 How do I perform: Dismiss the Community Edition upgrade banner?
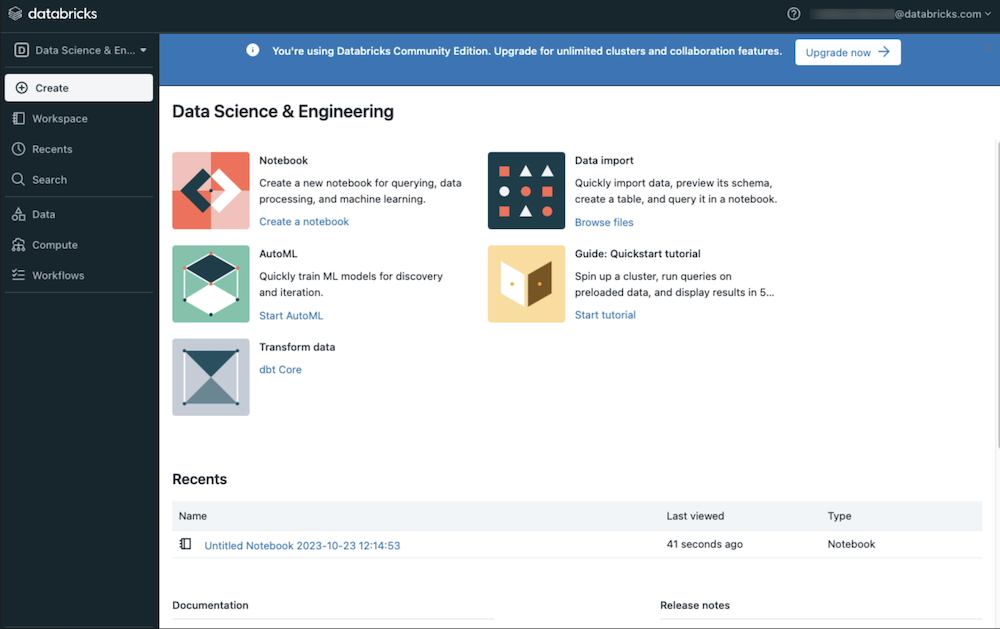click(x=988, y=48)
